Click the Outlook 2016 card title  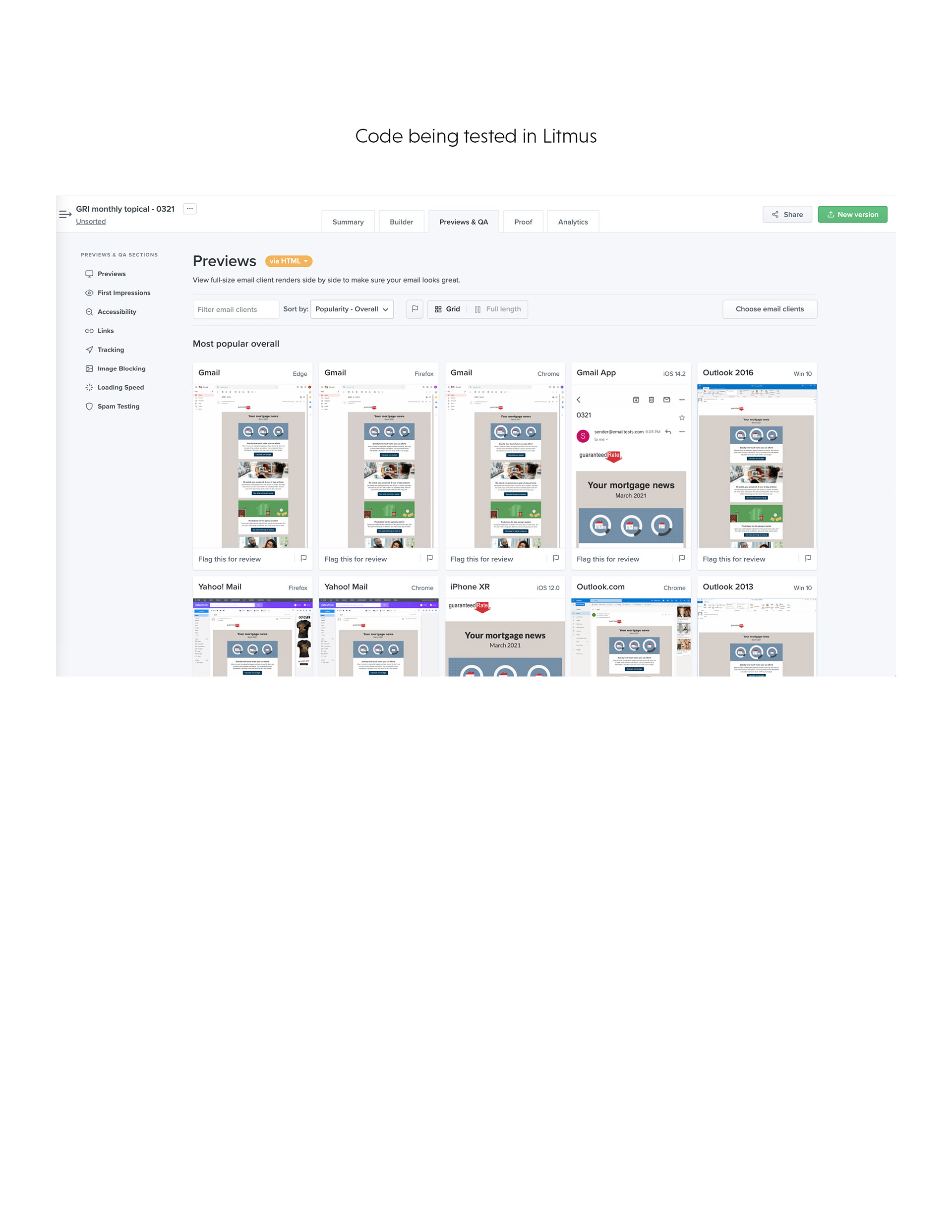click(728, 373)
